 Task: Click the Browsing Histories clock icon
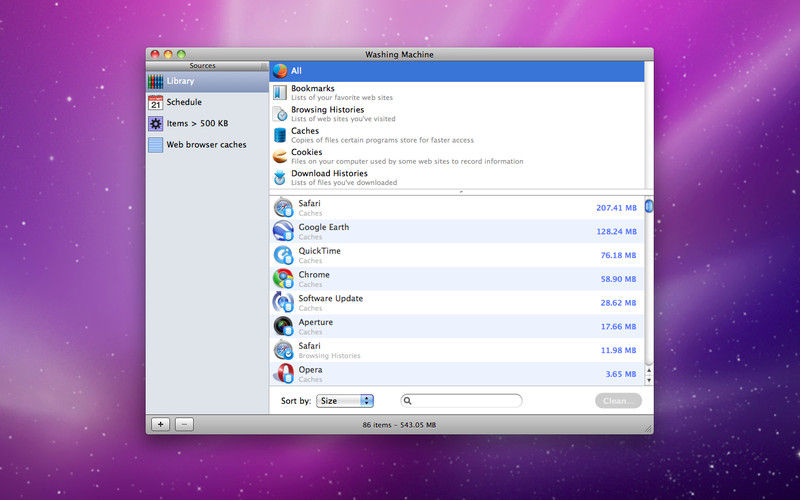[x=280, y=114]
